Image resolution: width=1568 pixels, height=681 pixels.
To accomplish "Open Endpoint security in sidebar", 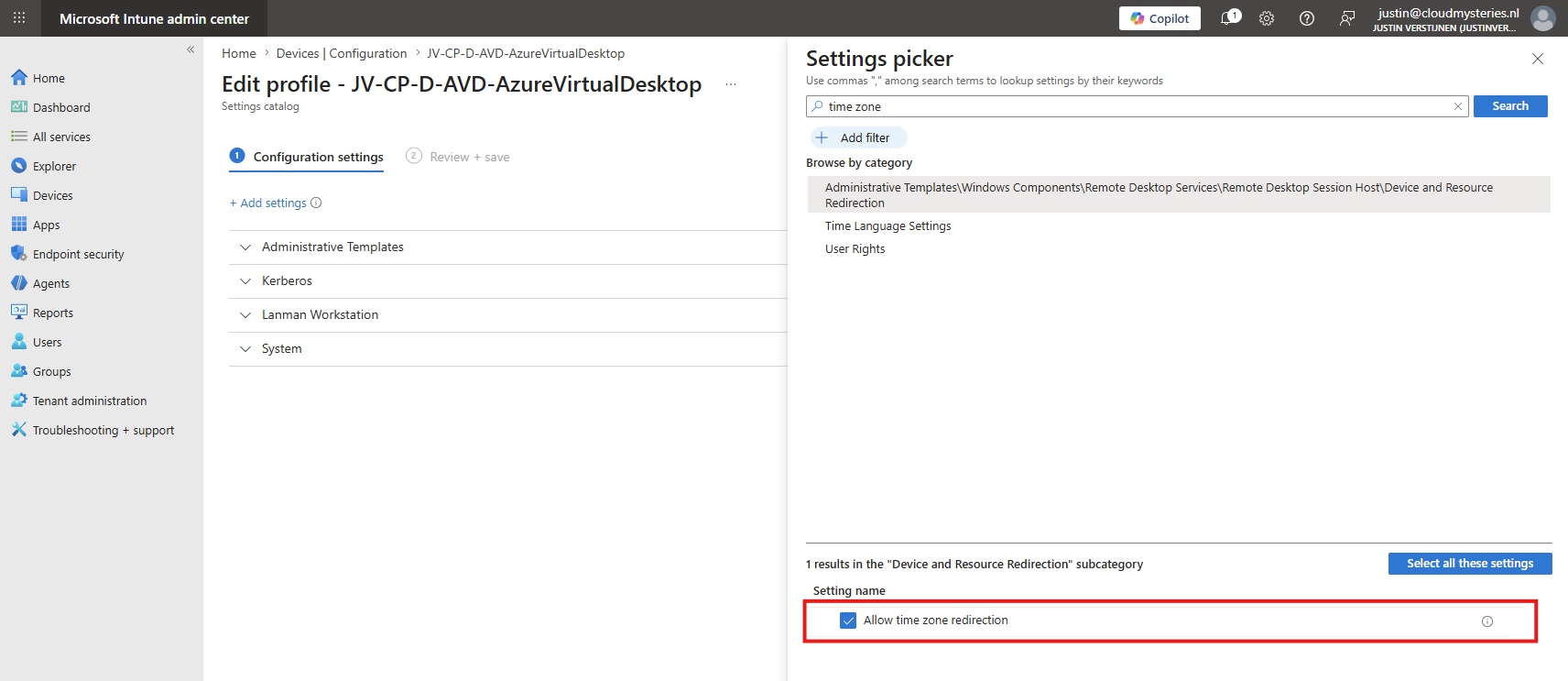I will tap(78, 254).
